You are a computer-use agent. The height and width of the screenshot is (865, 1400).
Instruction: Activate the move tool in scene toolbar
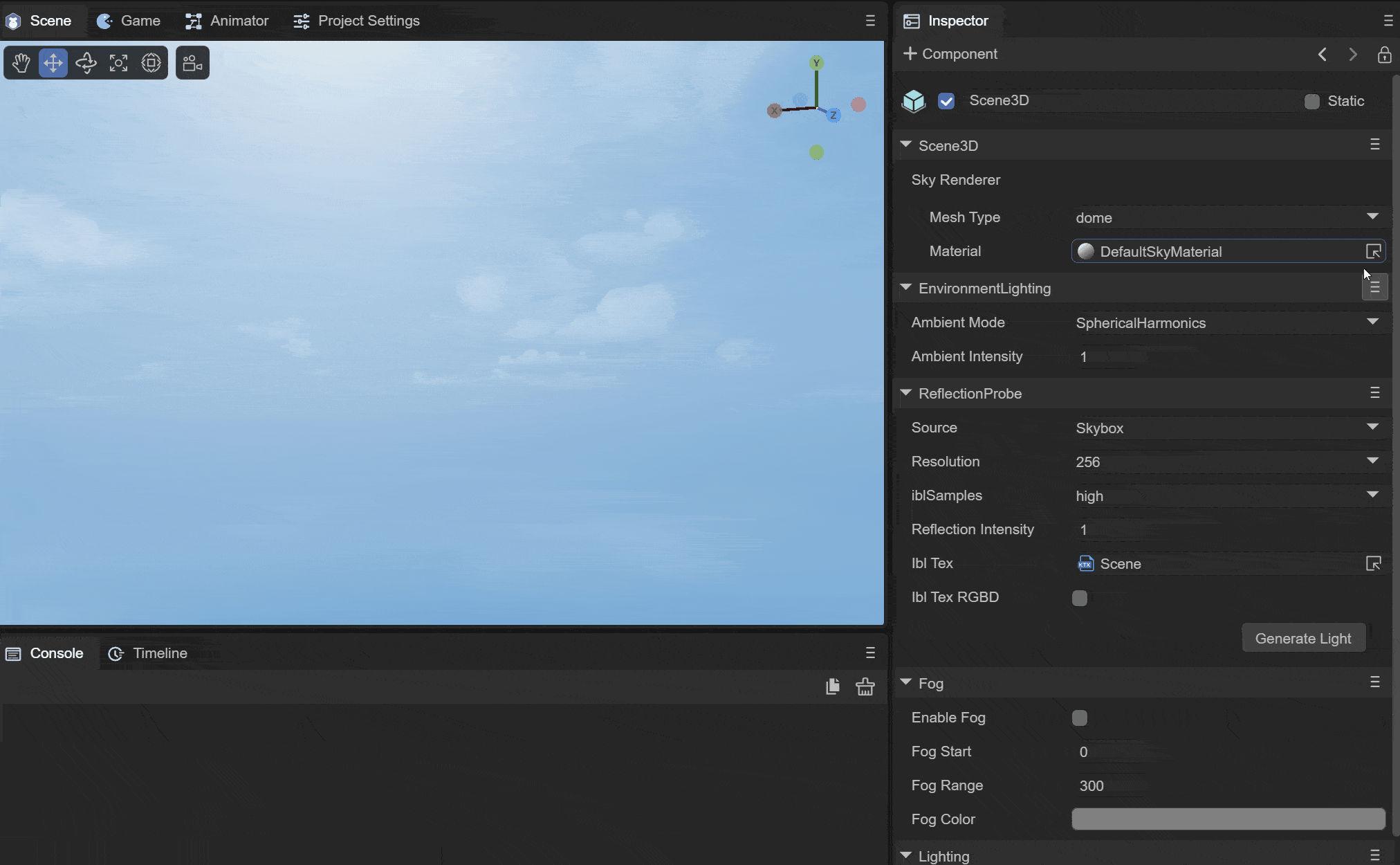(53, 63)
